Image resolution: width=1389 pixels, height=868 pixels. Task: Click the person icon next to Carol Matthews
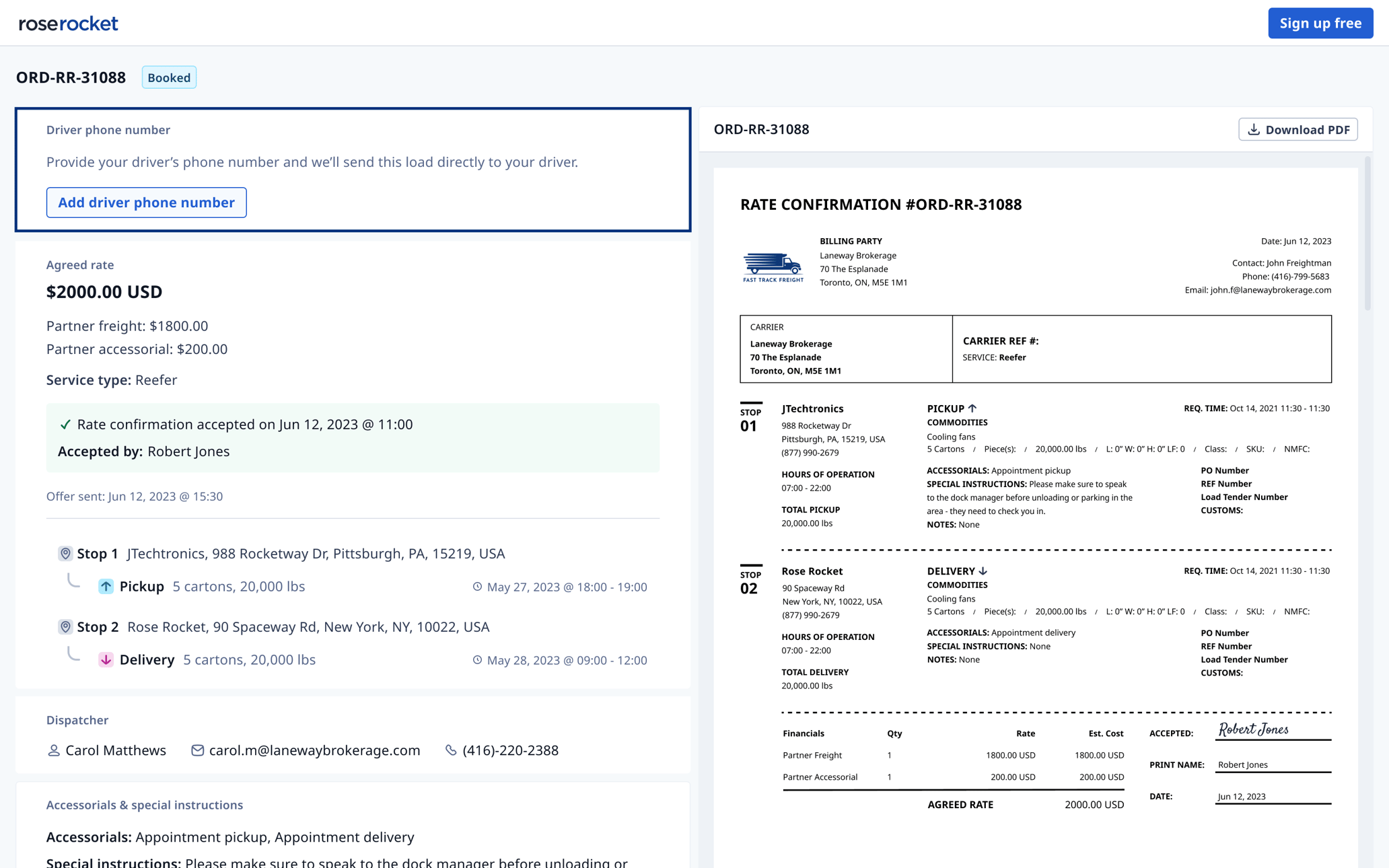pos(53,750)
